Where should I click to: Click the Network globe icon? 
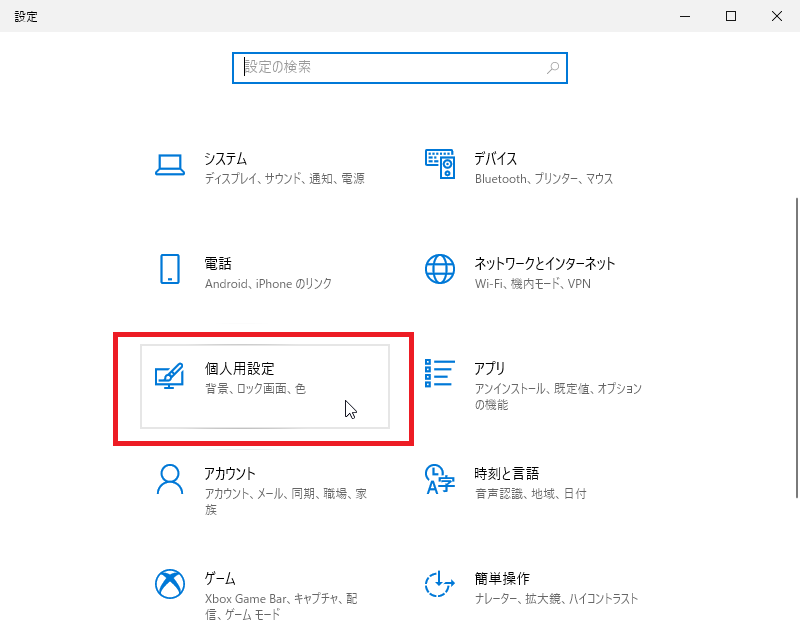pos(439,270)
